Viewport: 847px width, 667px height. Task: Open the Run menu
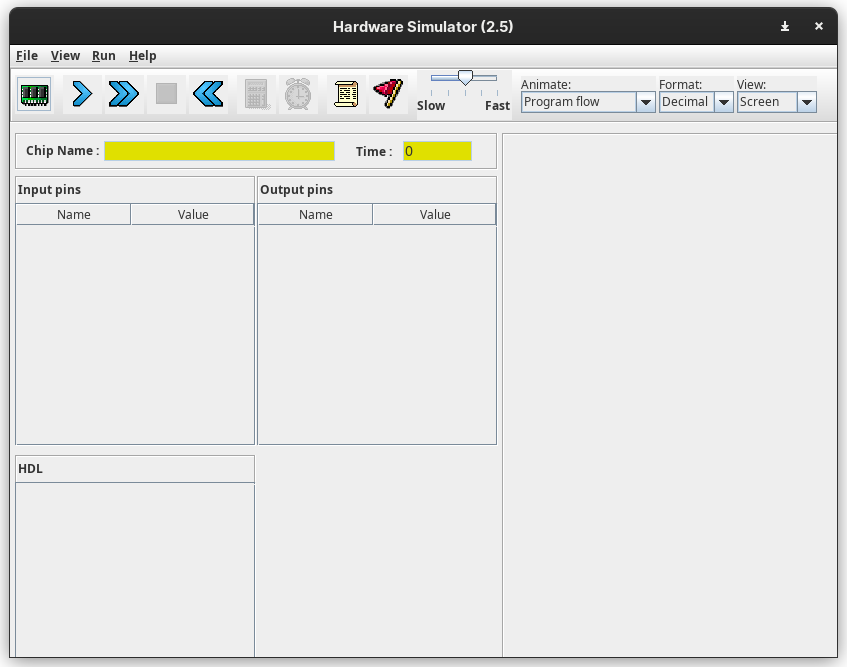coord(104,56)
